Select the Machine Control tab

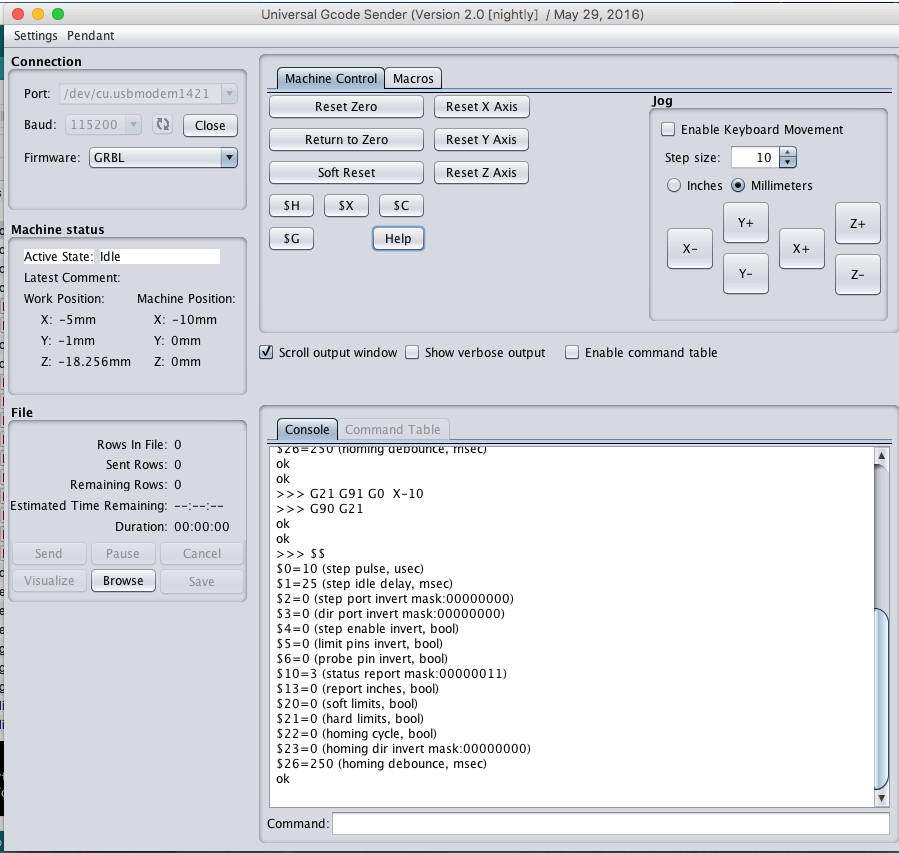coord(331,79)
